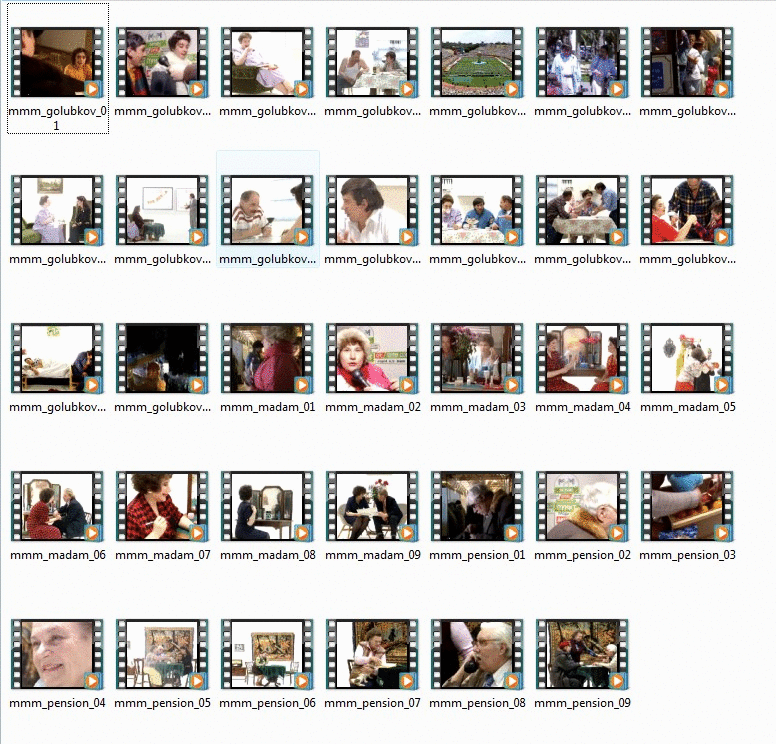Screen dimensions: 776x744
Task: Select the mmm_pension_01 video thumbnail
Action: pos(477,506)
